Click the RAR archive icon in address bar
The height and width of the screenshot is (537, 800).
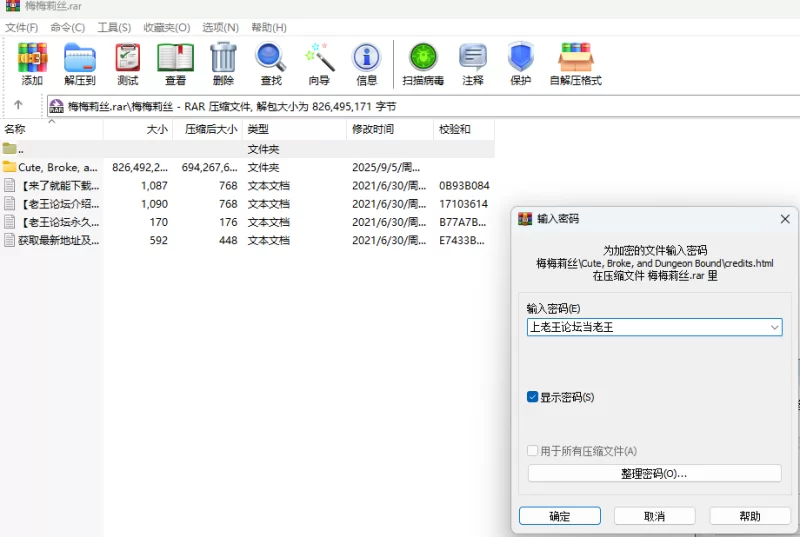(56, 106)
